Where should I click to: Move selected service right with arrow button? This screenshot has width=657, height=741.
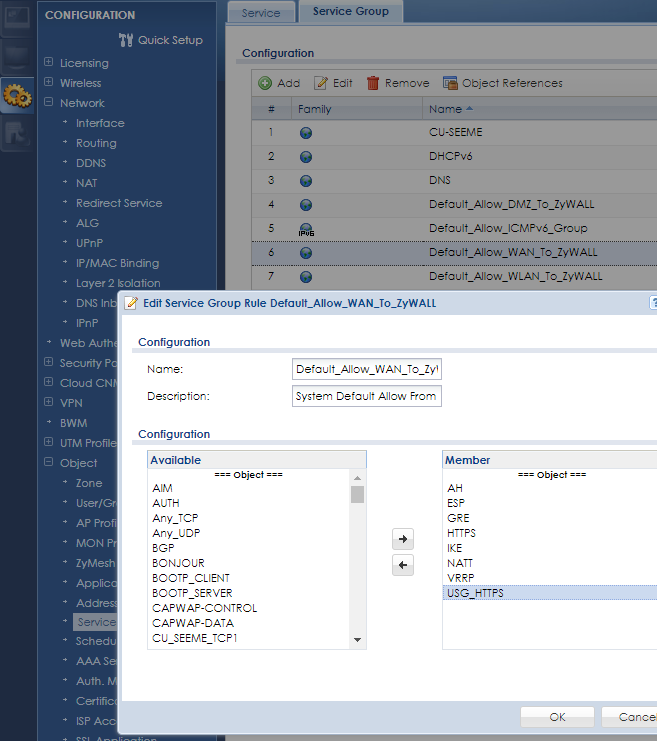(x=403, y=540)
